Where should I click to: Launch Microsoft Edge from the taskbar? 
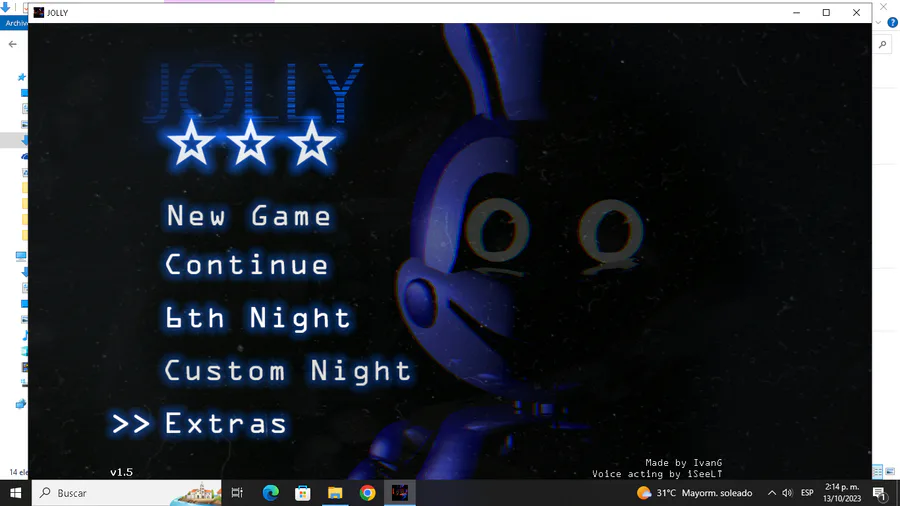pos(270,493)
